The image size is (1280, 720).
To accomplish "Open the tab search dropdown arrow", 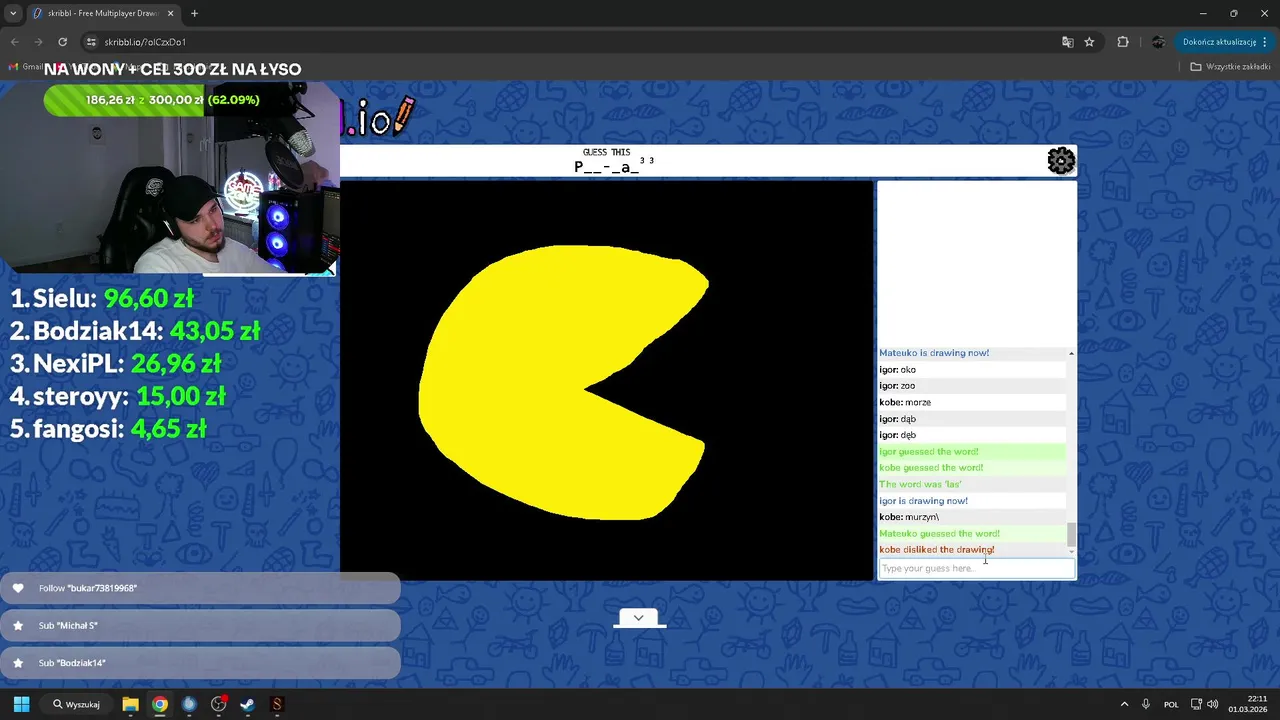I will tap(13, 13).
